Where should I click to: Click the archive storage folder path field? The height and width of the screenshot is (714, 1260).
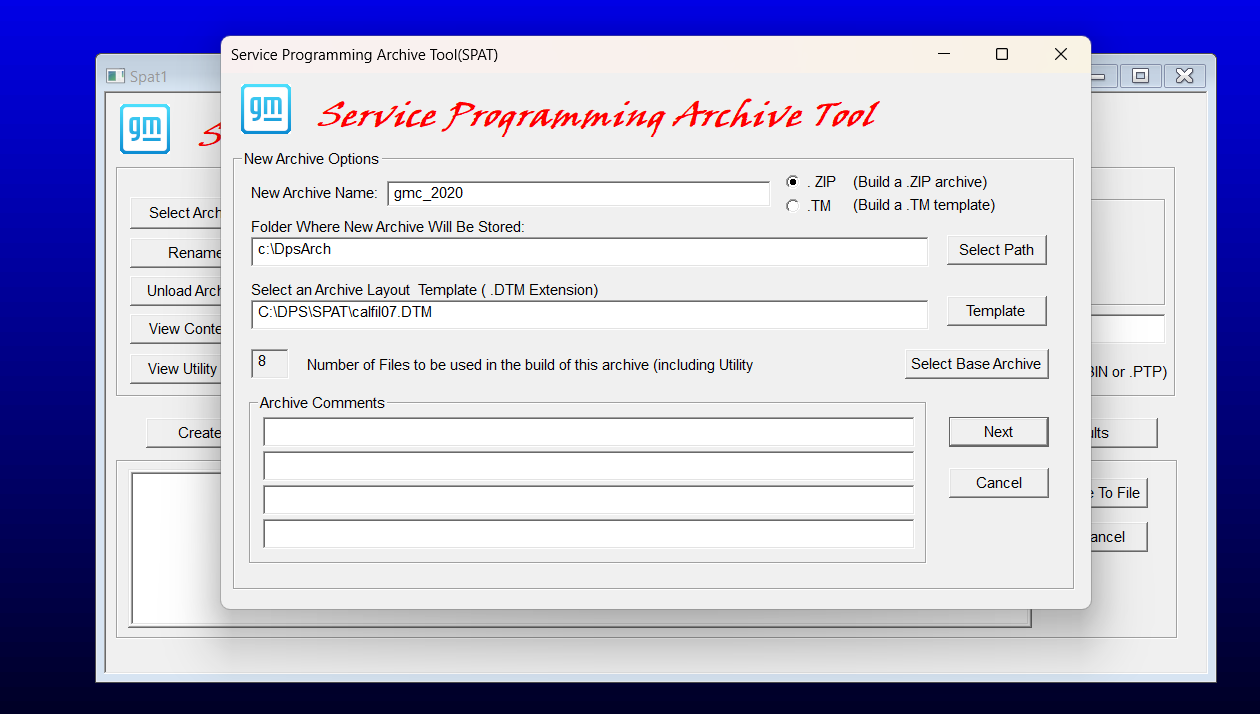[589, 251]
